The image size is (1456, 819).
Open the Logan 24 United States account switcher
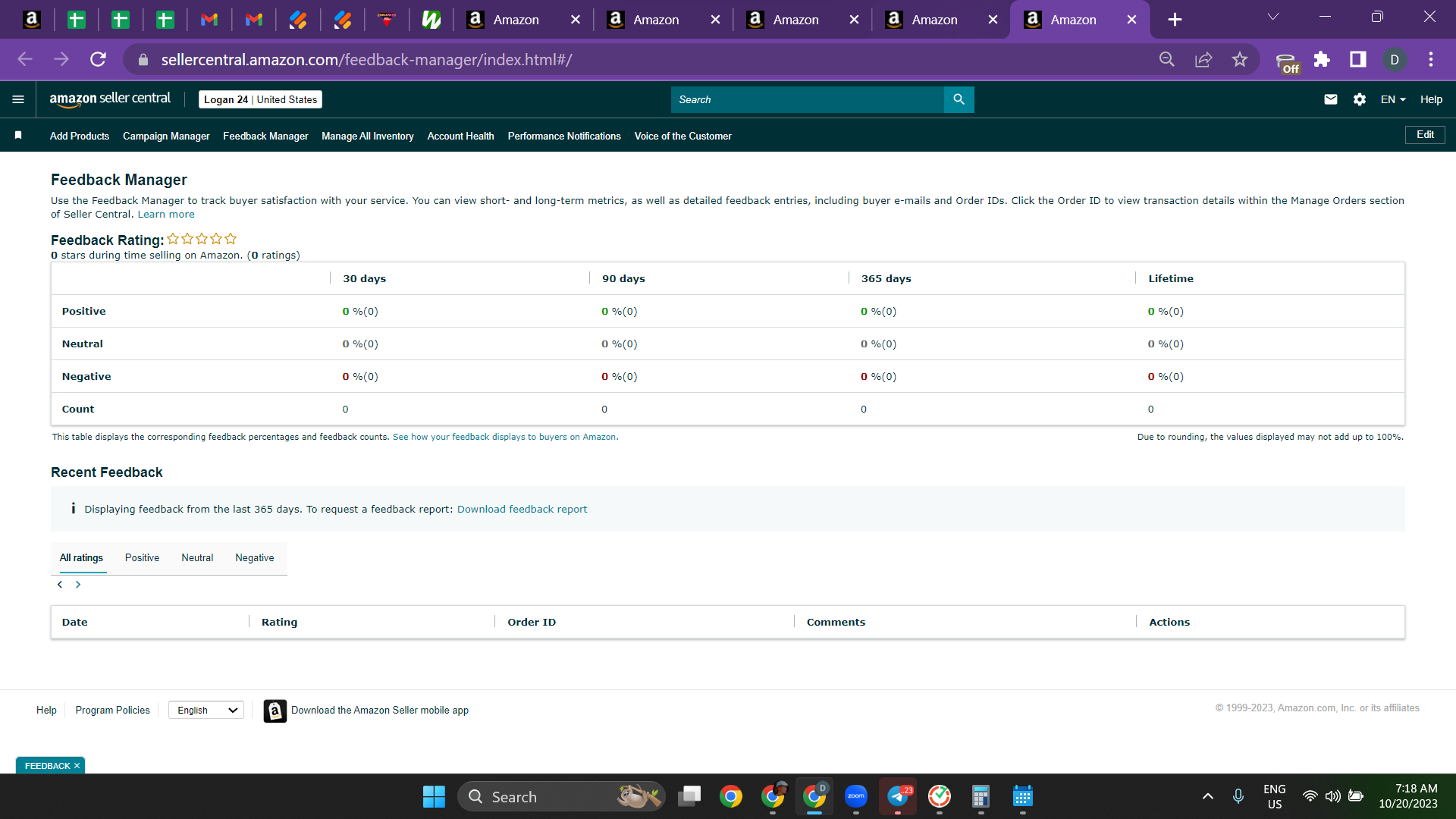(x=260, y=99)
